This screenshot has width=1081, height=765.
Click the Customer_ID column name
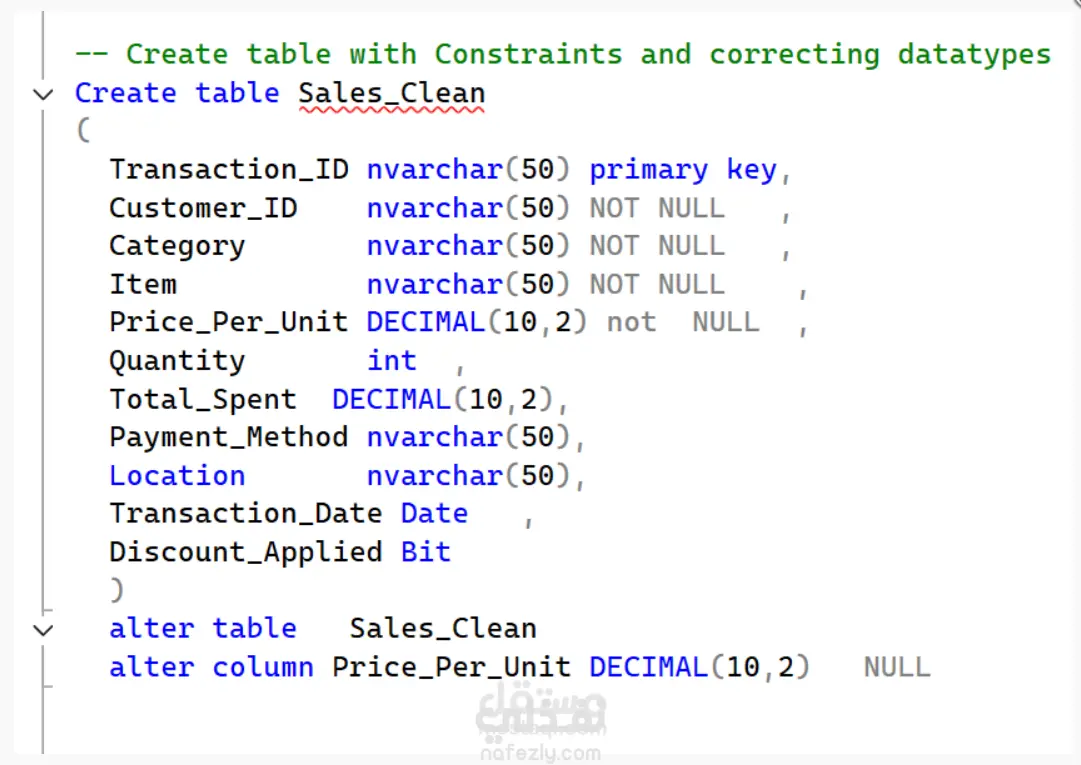[x=203, y=208]
